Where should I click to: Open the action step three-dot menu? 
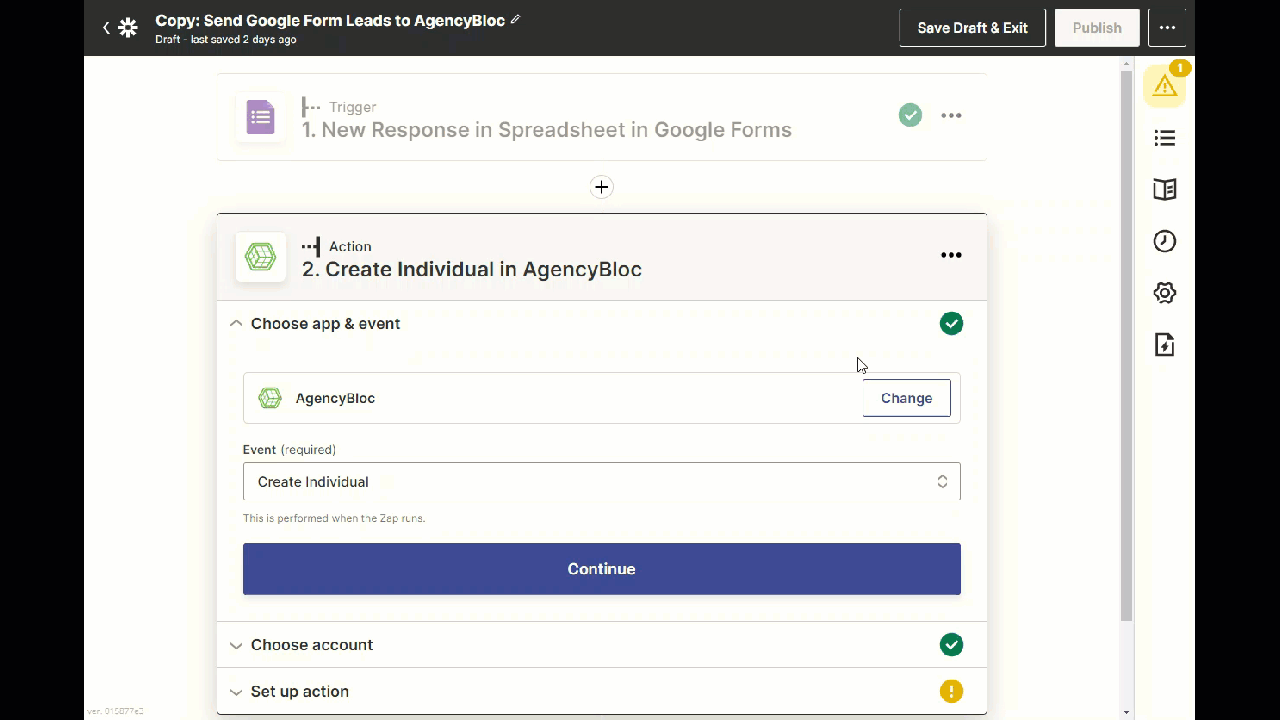(x=951, y=255)
